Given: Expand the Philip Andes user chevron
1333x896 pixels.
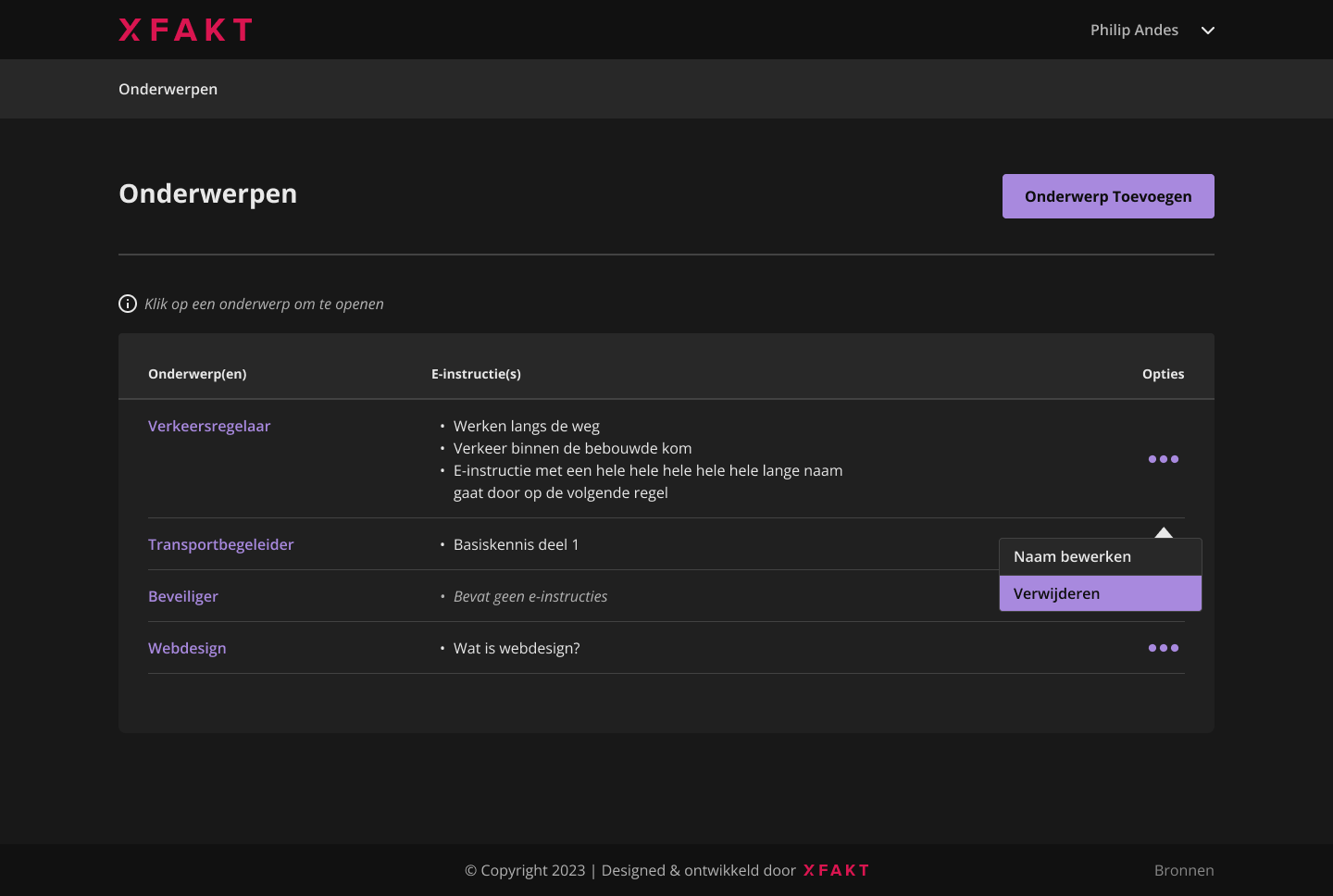Looking at the screenshot, I should pos(1208,31).
